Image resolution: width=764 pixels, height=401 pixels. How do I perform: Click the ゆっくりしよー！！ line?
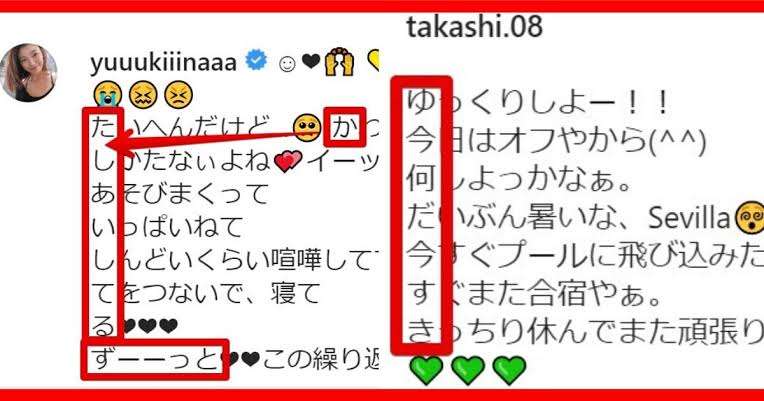tap(538, 104)
